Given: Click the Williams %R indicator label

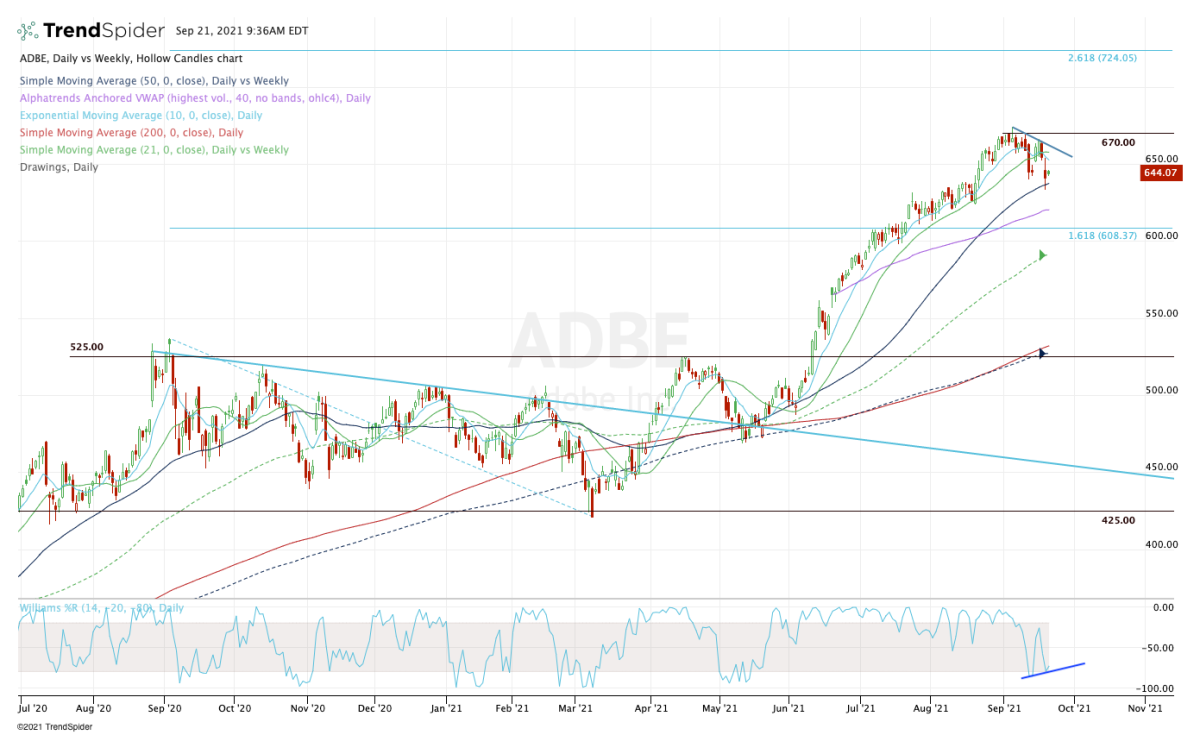Looking at the screenshot, I should coord(102,607).
